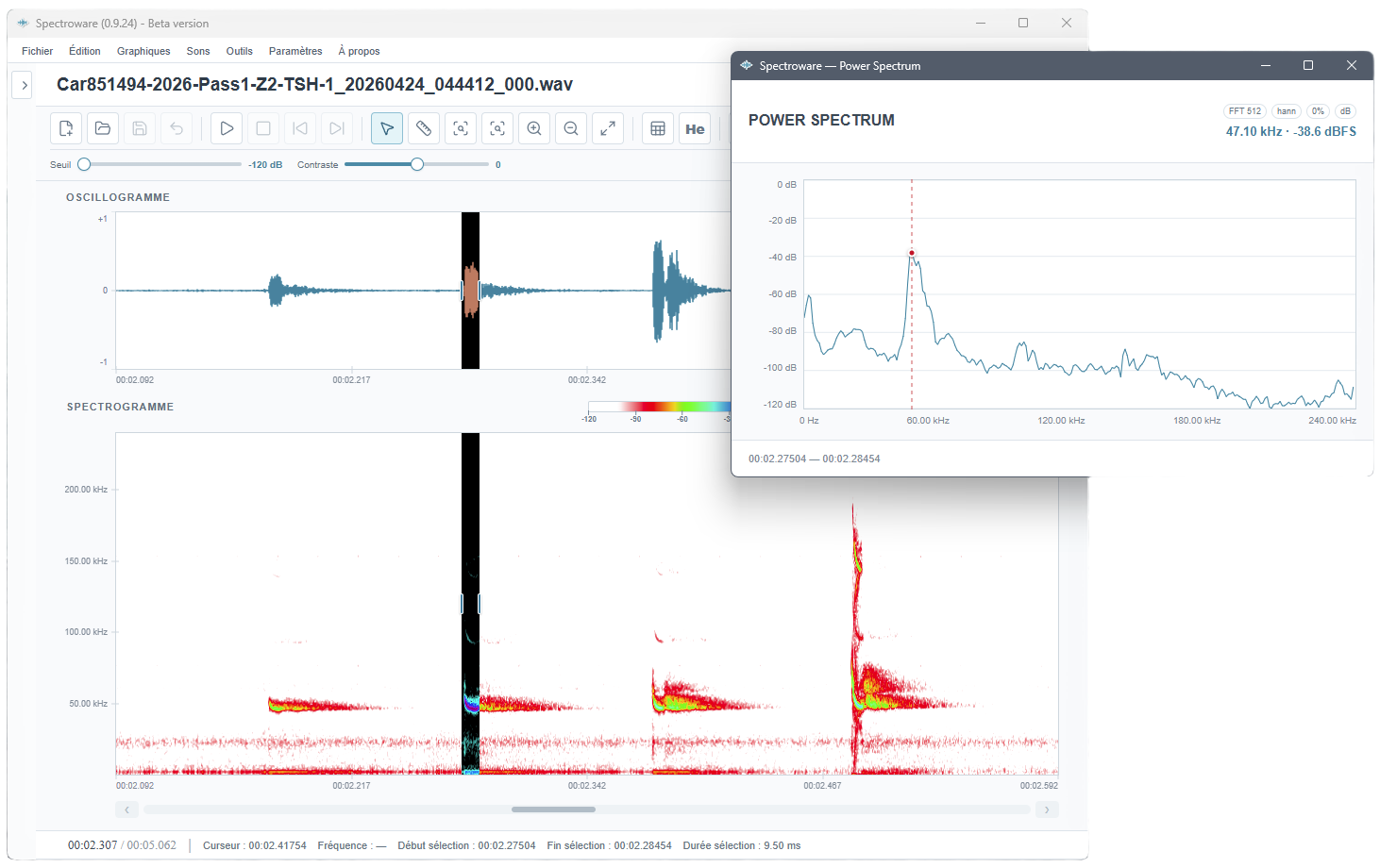Screen dimensions: 1380x868
Task: Maximize the Power Spectrum window
Action: click(1308, 65)
